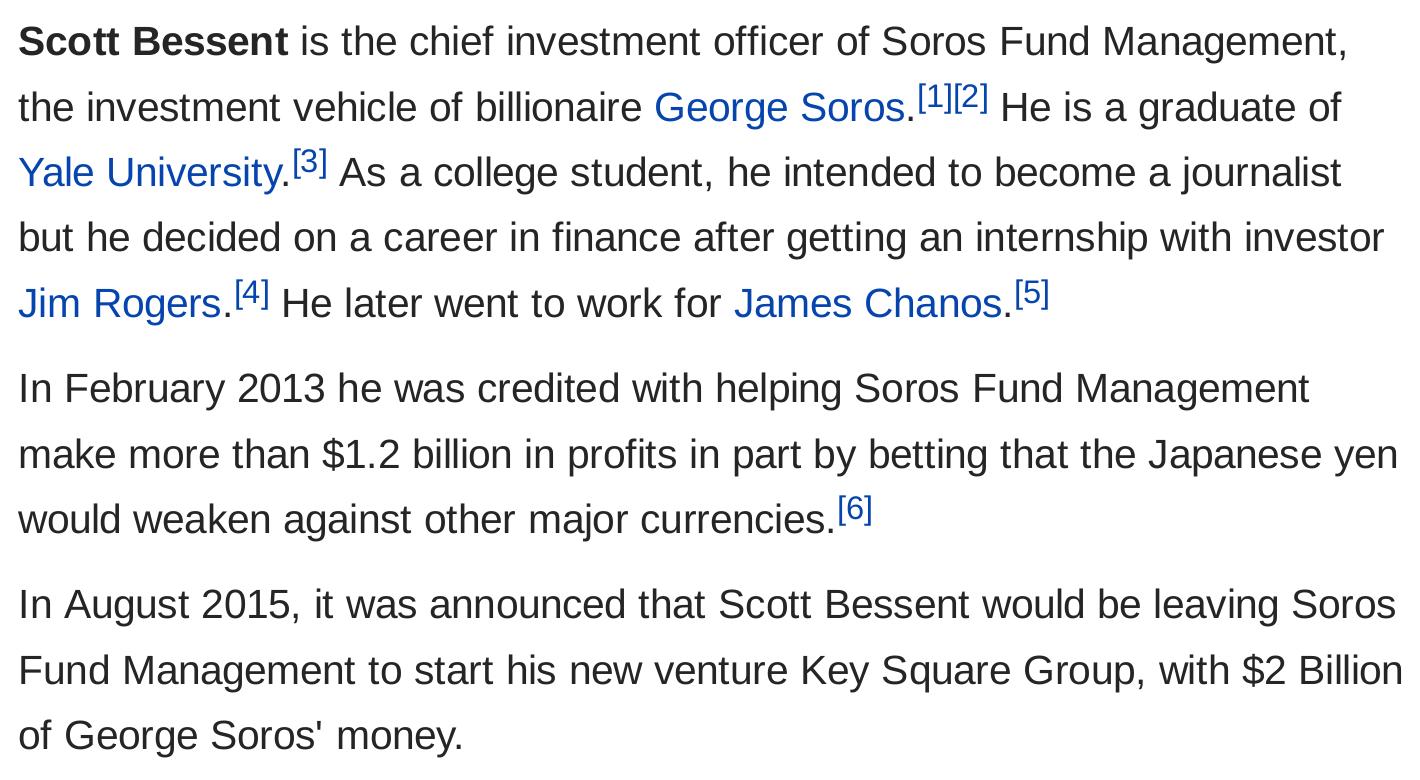Click the words 'In February 2013'
1420x780 pixels.
pyautogui.click(x=171, y=388)
